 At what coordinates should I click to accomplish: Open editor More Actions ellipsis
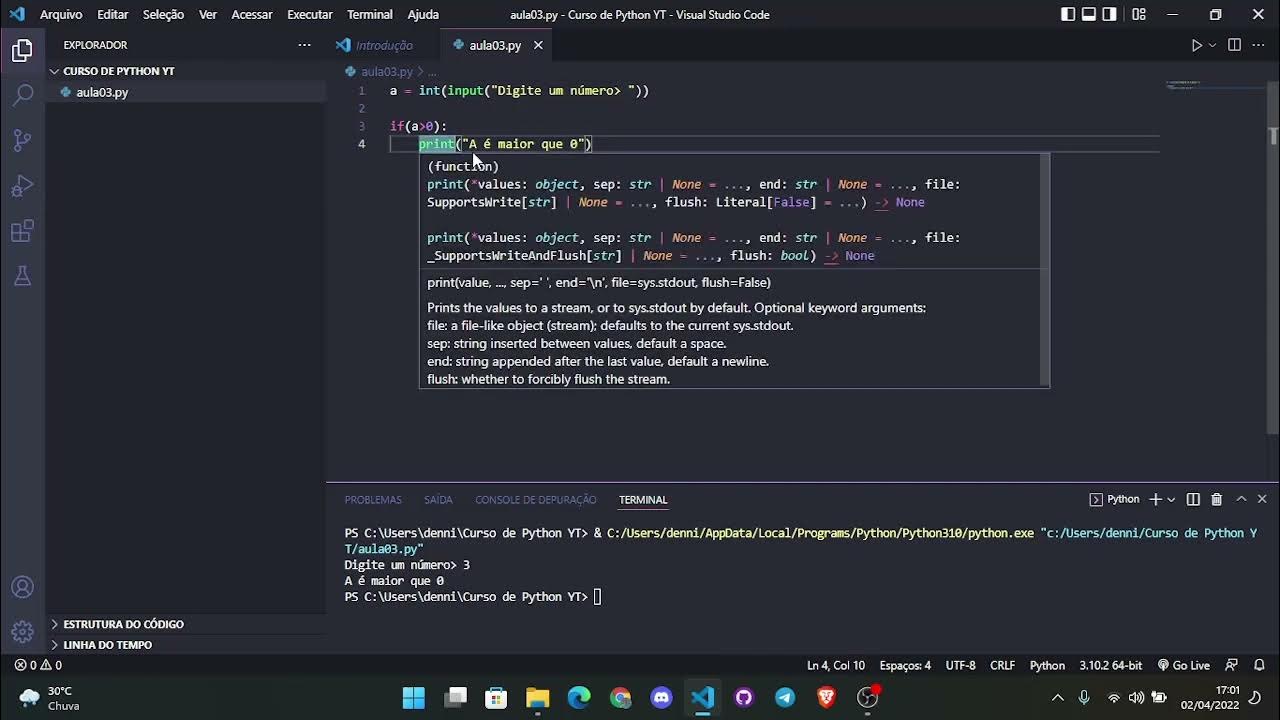(x=1258, y=45)
